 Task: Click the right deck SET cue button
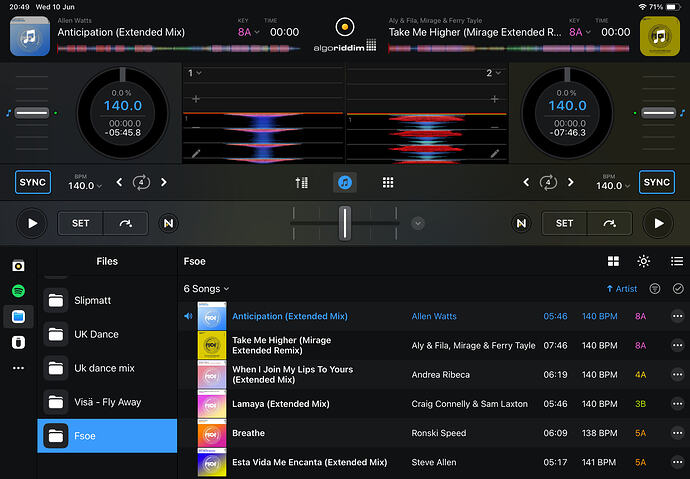[564, 223]
